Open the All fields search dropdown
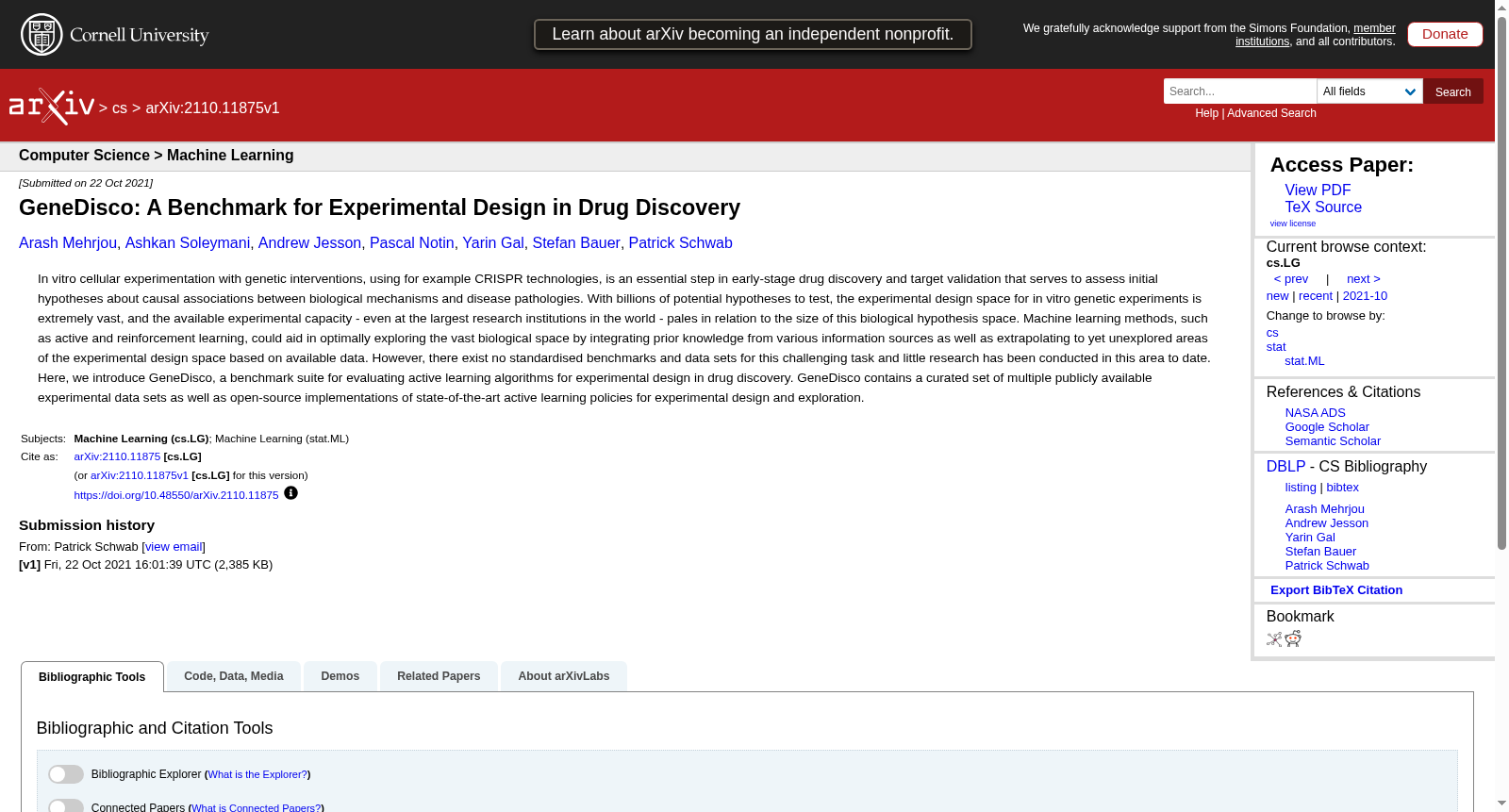This screenshot has width=1509, height=812. point(1369,91)
